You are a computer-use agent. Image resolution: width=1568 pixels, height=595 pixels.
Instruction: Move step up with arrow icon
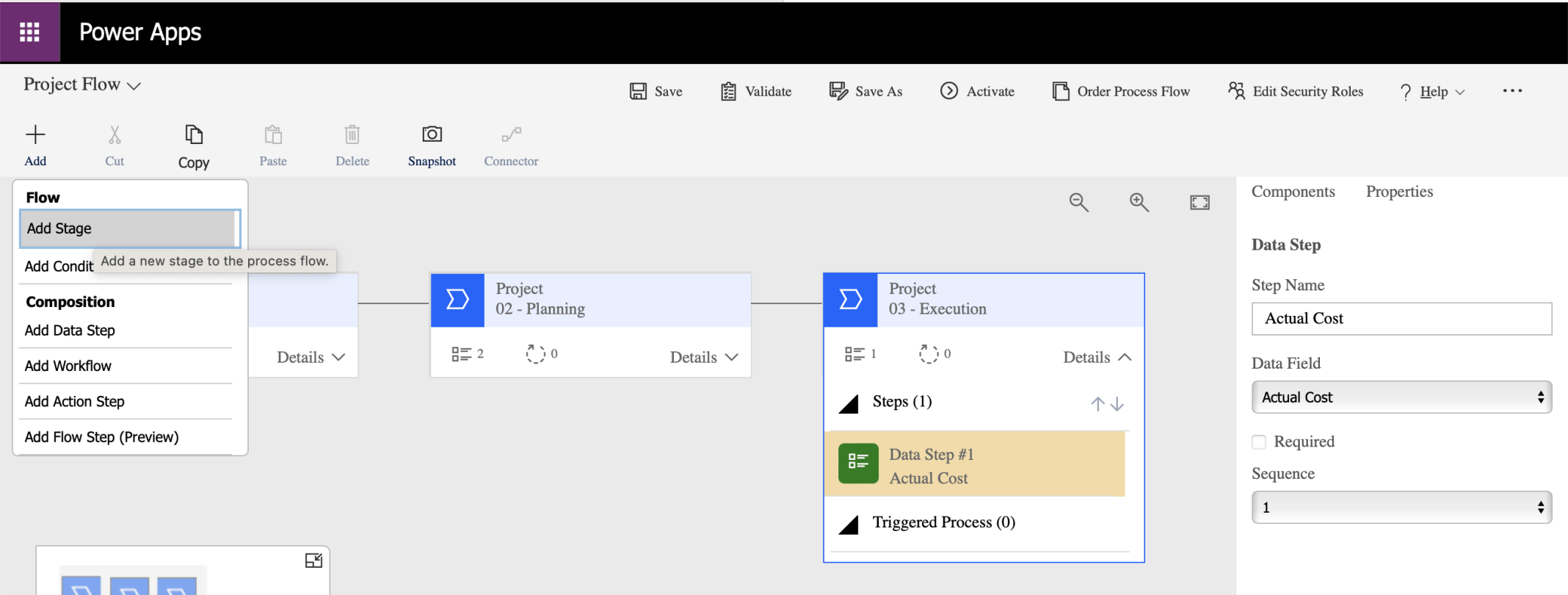pyautogui.click(x=1097, y=403)
